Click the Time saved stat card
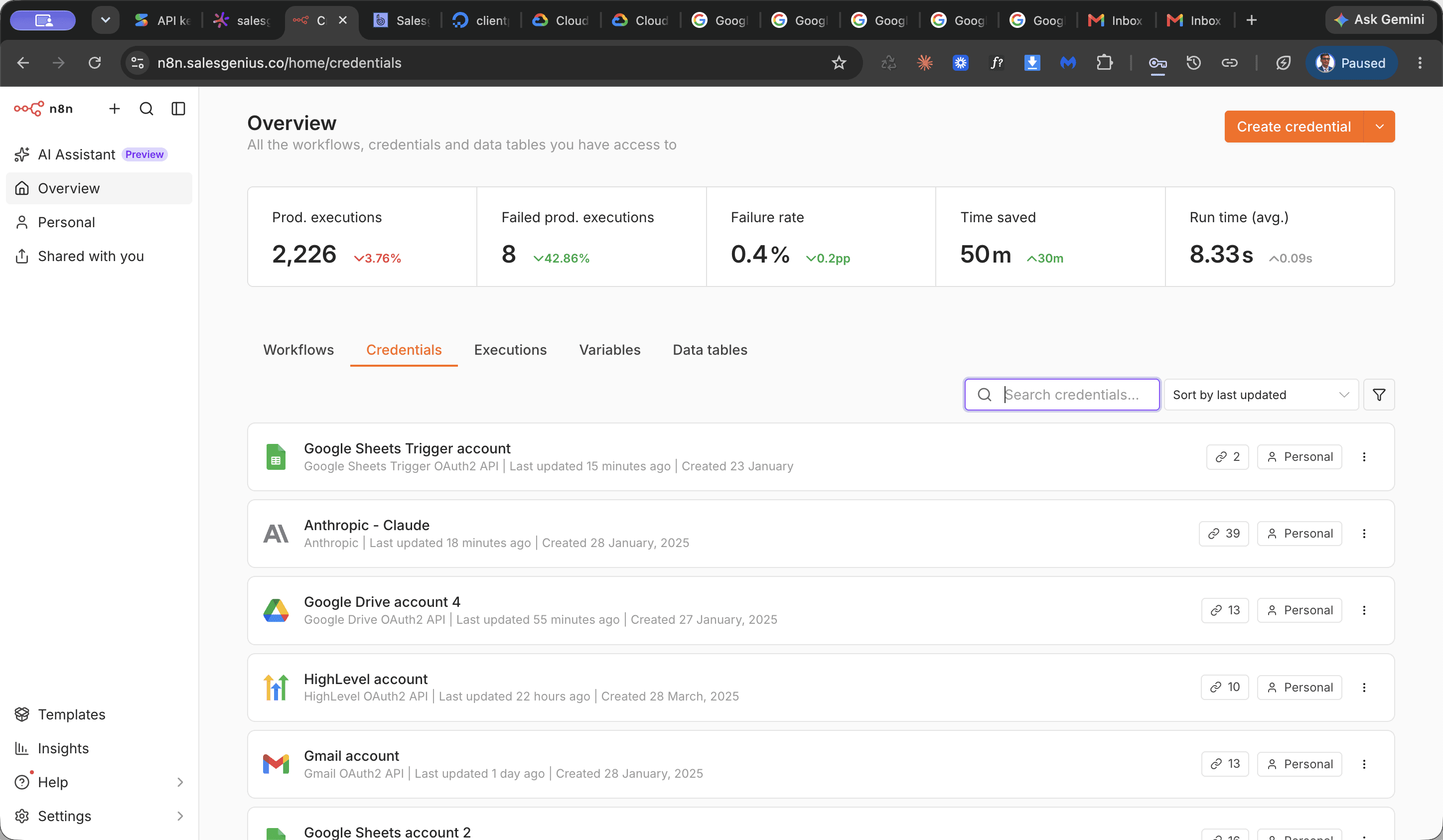 click(x=1050, y=237)
